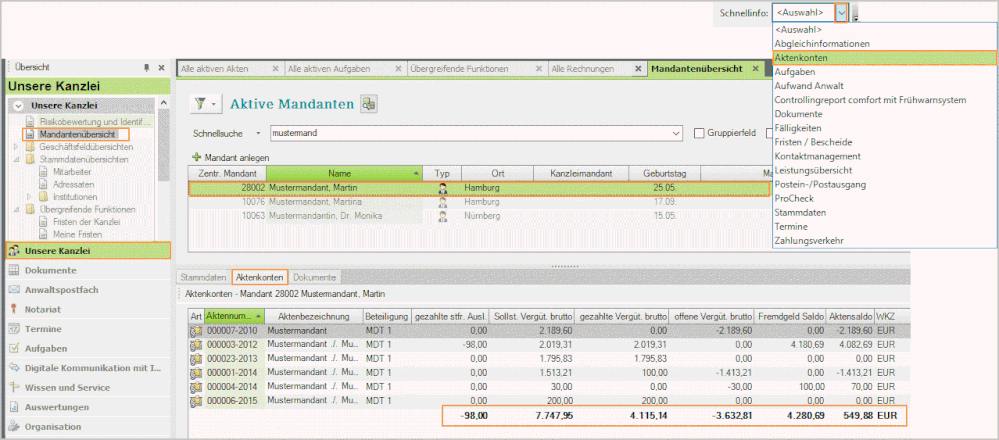999x440 pixels.
Task: Select row Mustermandant, Martina
Action: pos(478,202)
